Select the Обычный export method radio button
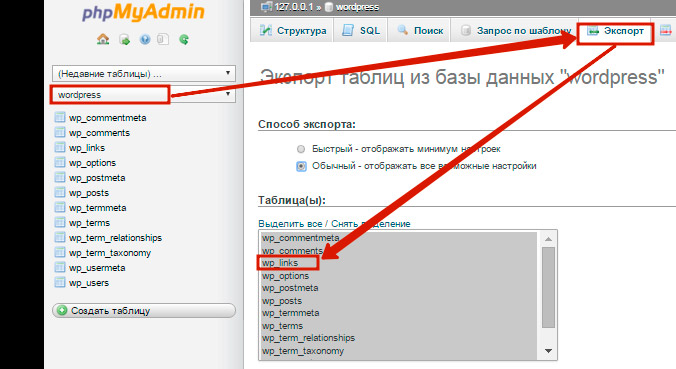The width and height of the screenshot is (676, 369). 301,166
